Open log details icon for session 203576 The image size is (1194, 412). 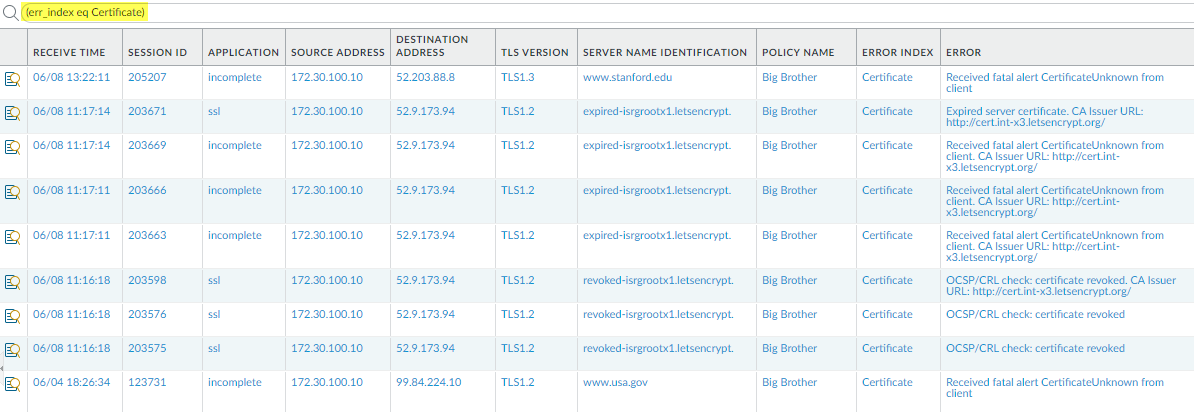(12, 315)
